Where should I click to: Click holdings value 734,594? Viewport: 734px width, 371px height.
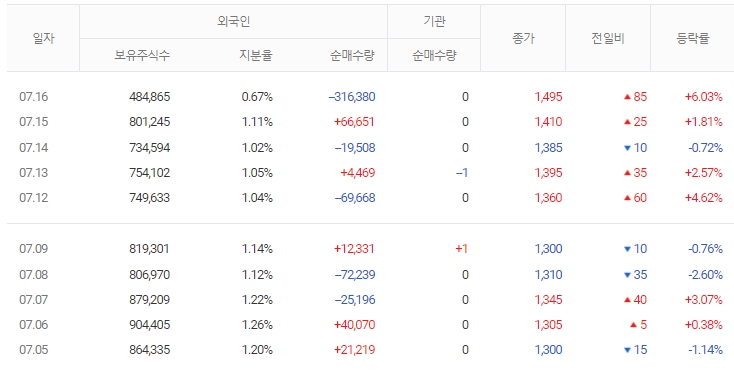point(150,148)
